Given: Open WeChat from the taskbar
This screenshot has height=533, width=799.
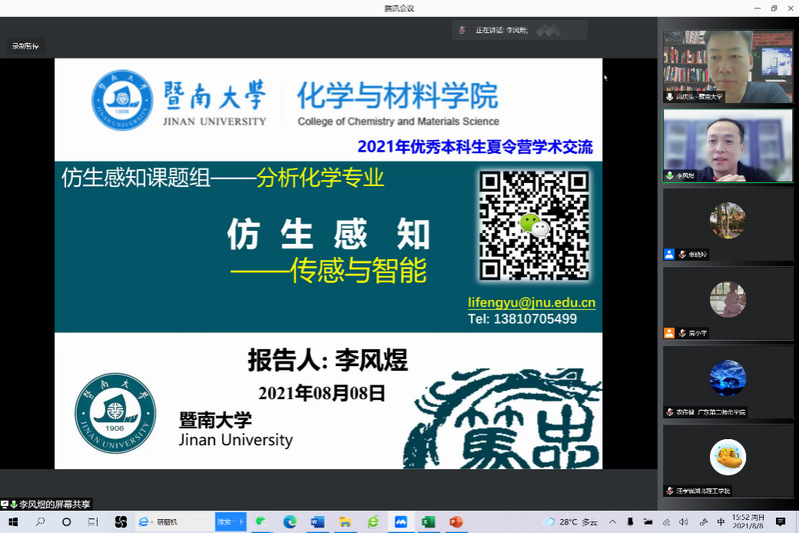Looking at the screenshot, I should 262,522.
